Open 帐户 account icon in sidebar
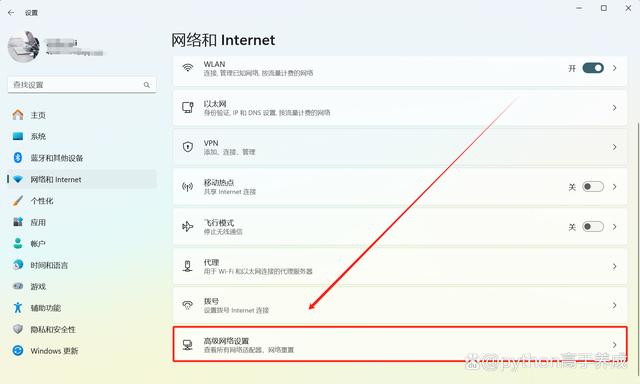This screenshot has height=384, width=640. tap(18, 244)
